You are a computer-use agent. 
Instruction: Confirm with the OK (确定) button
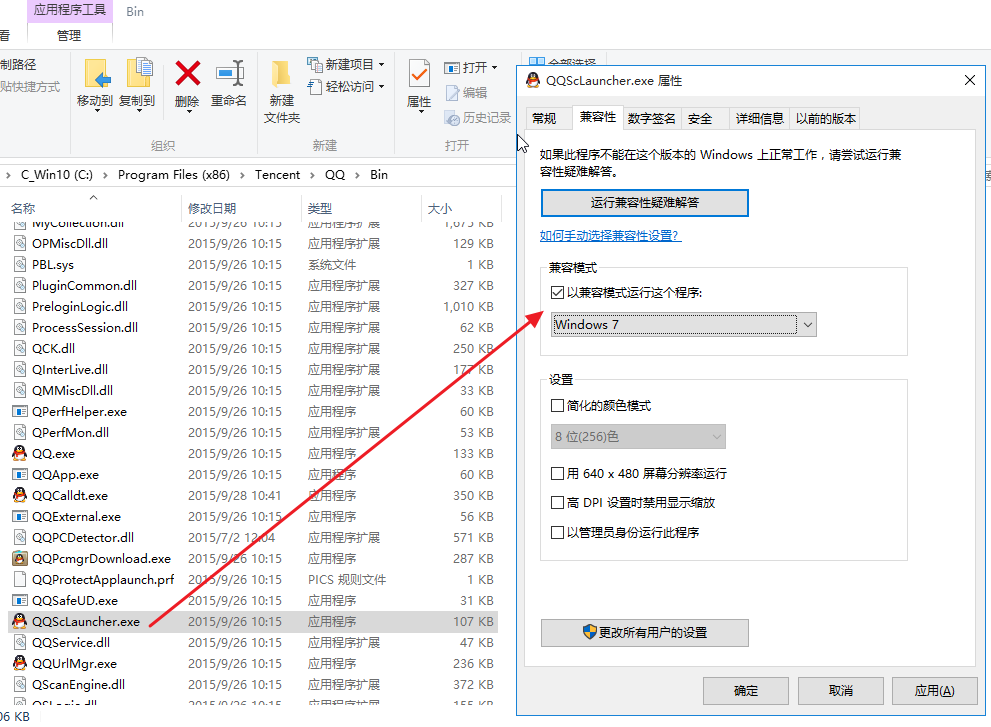(746, 691)
